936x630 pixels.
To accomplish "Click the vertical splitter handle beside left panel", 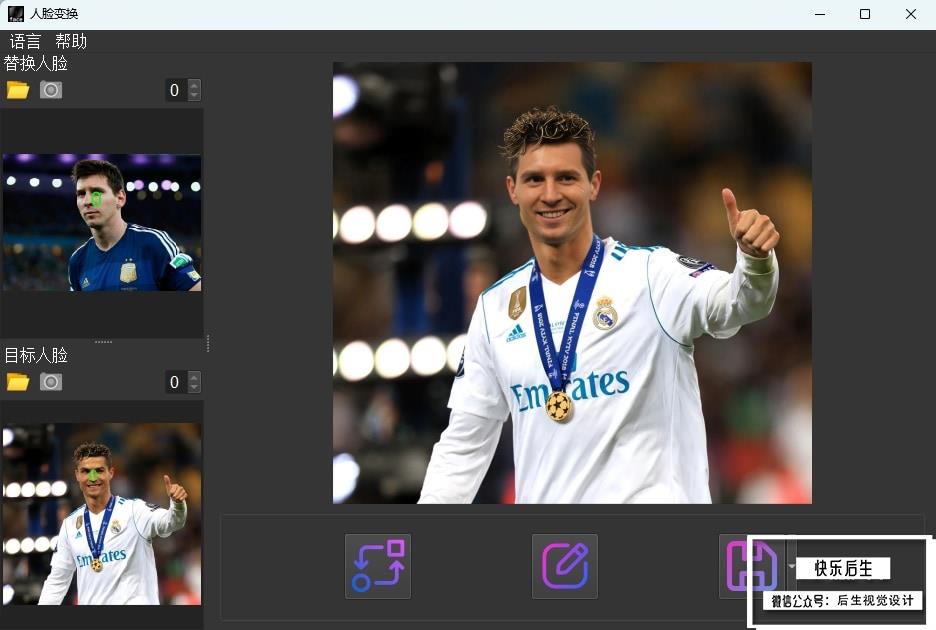I will [x=208, y=343].
